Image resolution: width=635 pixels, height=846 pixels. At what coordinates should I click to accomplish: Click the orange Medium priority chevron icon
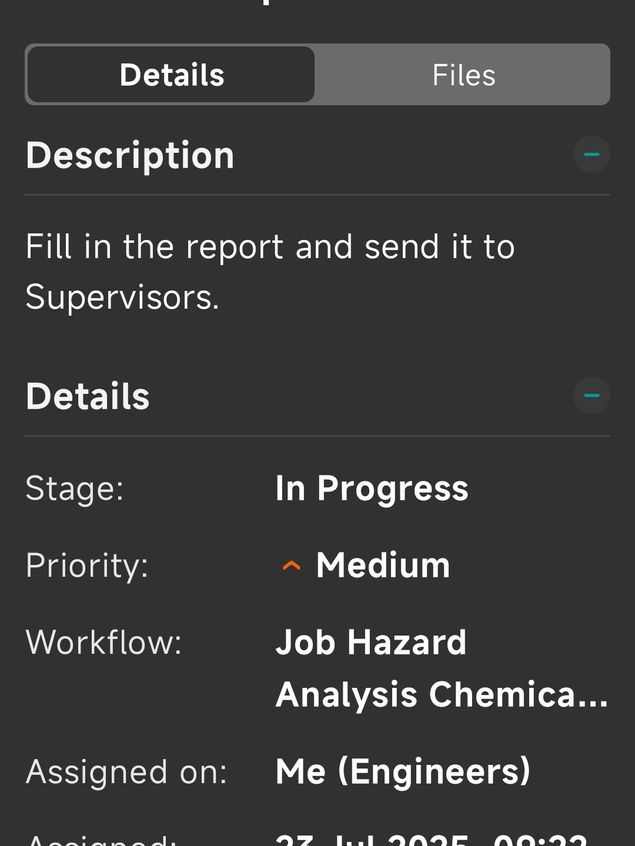[x=291, y=566]
